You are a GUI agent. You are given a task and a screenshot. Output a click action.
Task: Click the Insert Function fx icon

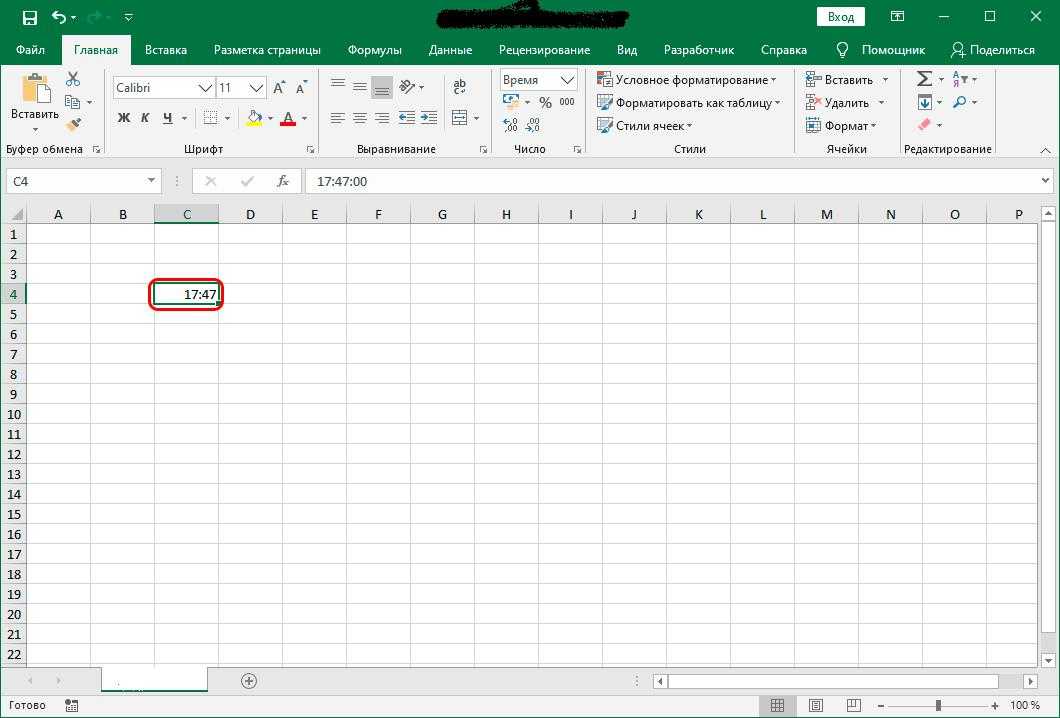(x=283, y=181)
